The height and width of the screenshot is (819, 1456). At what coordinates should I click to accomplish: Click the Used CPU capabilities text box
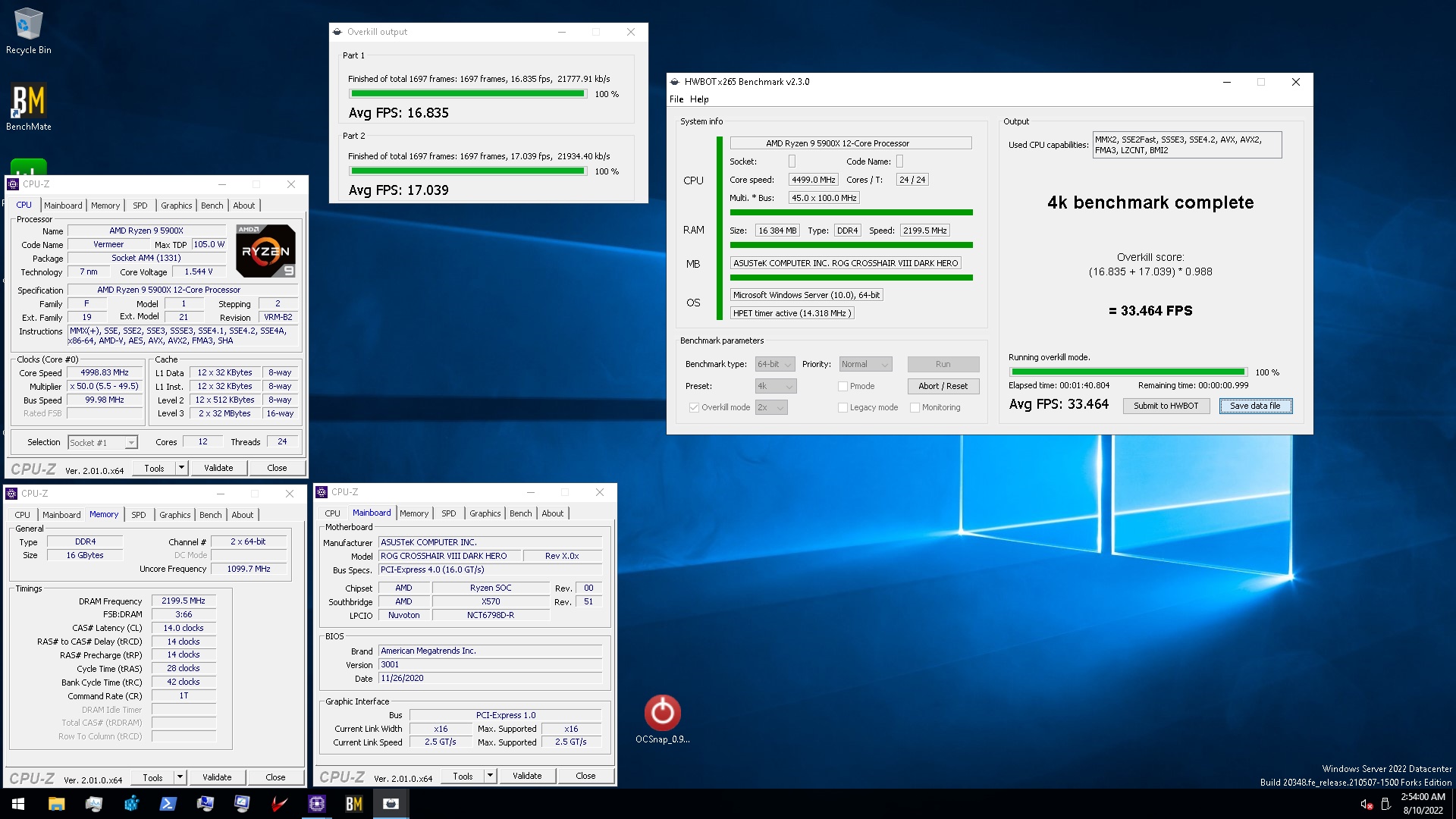(1187, 145)
